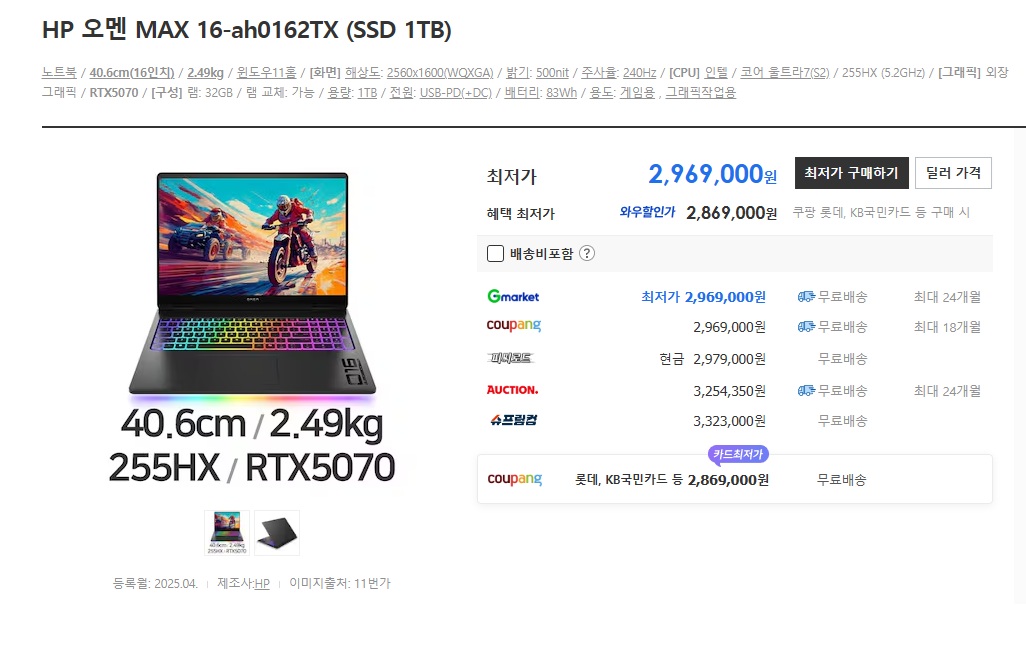1026x668 pixels.
Task: Click the free-shipping truck icon on Gmarket row
Action: [x=806, y=296]
